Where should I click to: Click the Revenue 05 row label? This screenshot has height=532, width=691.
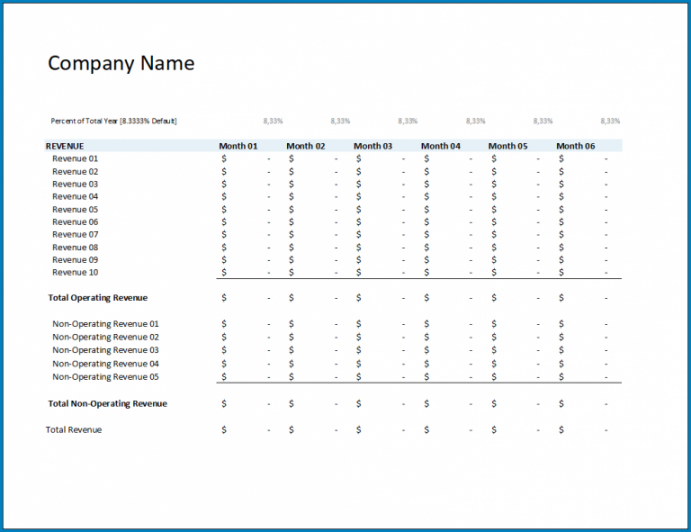(75, 209)
